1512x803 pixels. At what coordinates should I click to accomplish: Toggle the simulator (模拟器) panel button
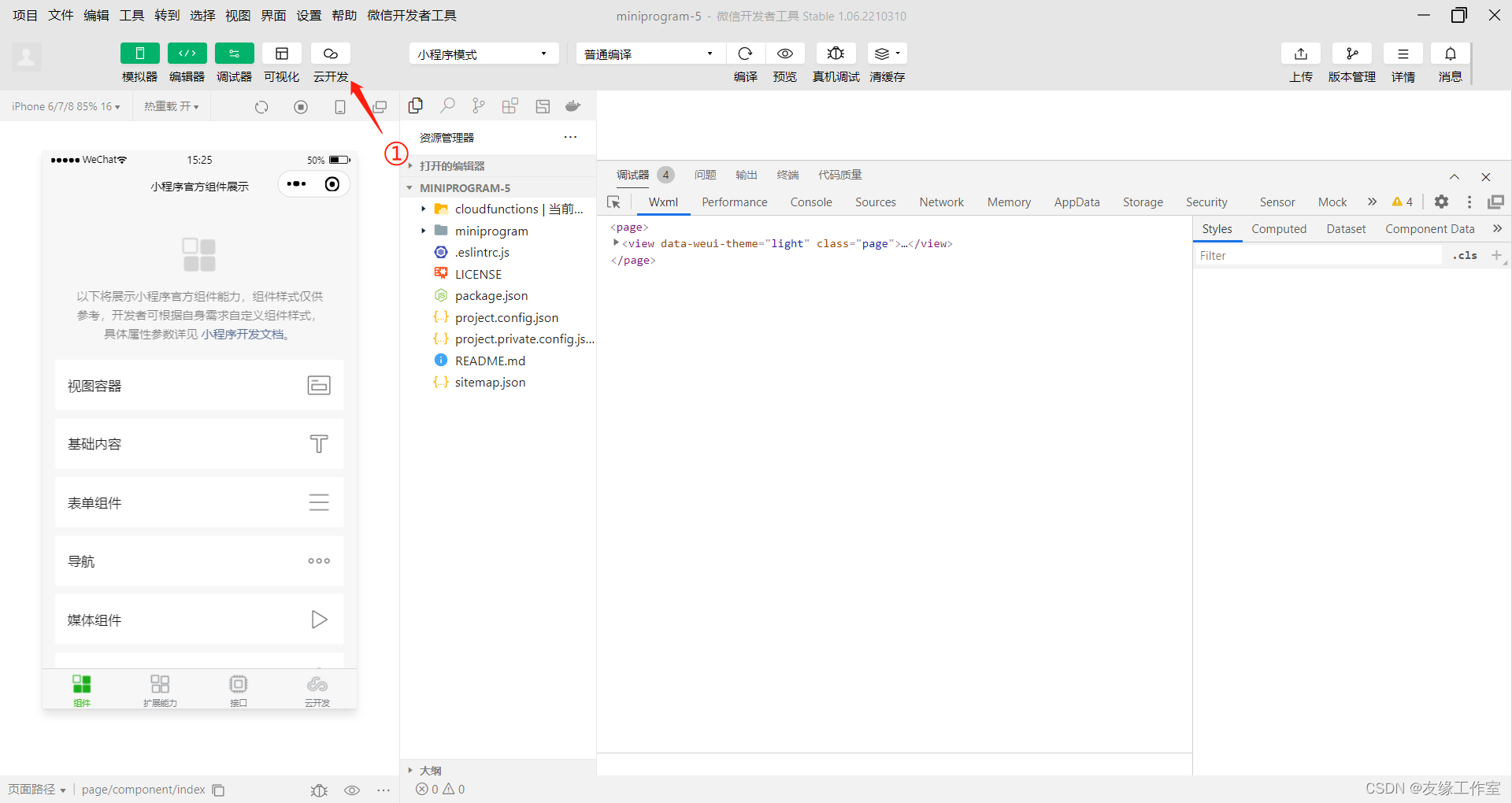(x=140, y=54)
